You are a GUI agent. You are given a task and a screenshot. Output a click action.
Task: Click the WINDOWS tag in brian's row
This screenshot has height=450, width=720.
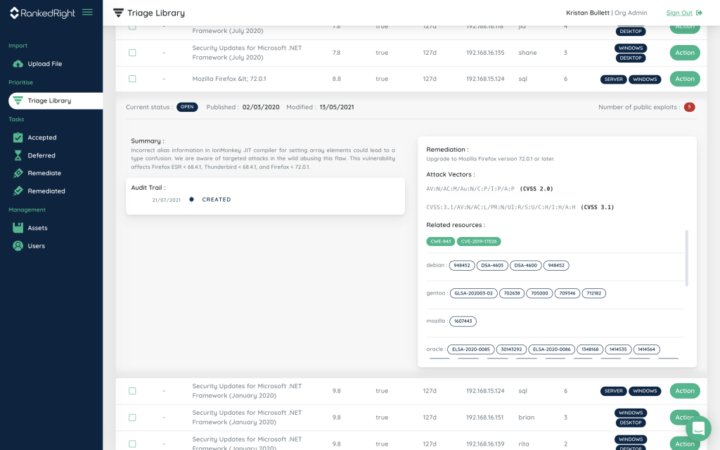(x=630, y=412)
